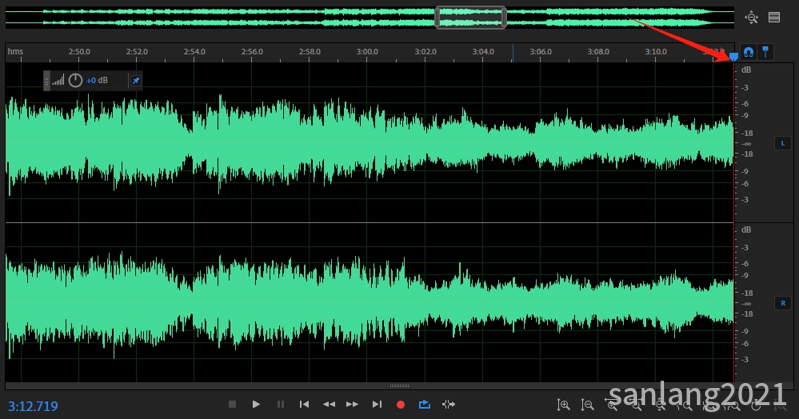The height and width of the screenshot is (419, 799).
Task: Click the red Record button
Action: [x=401, y=404]
